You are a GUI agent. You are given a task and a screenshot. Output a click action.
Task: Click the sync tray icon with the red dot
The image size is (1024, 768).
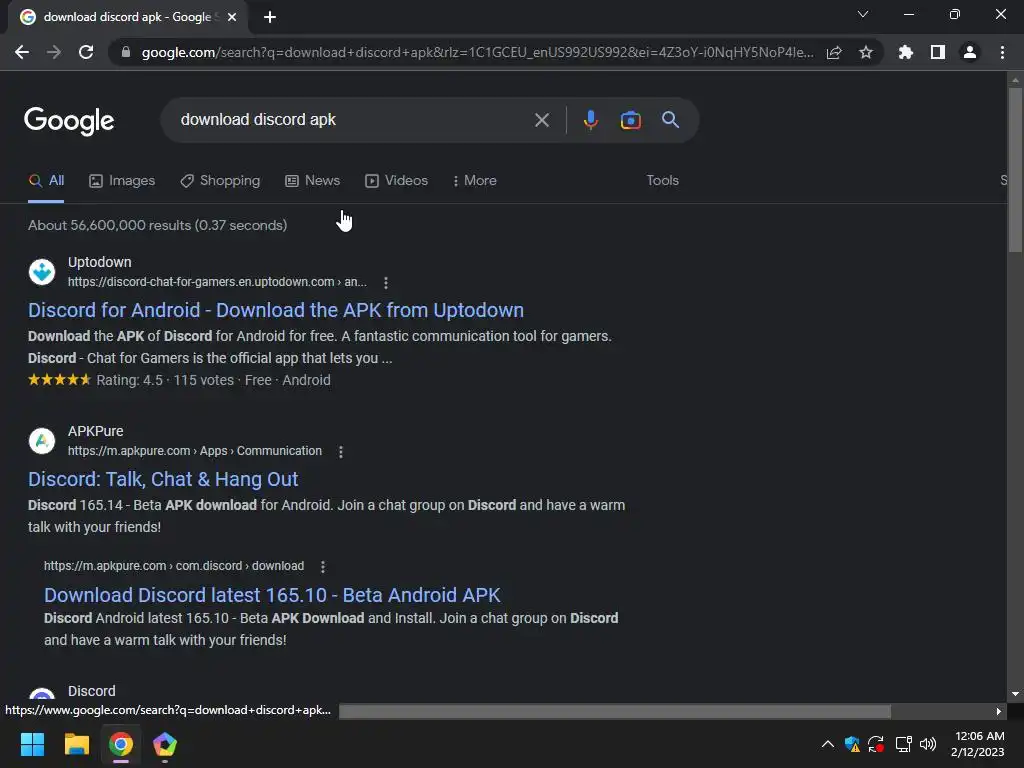click(x=876, y=744)
